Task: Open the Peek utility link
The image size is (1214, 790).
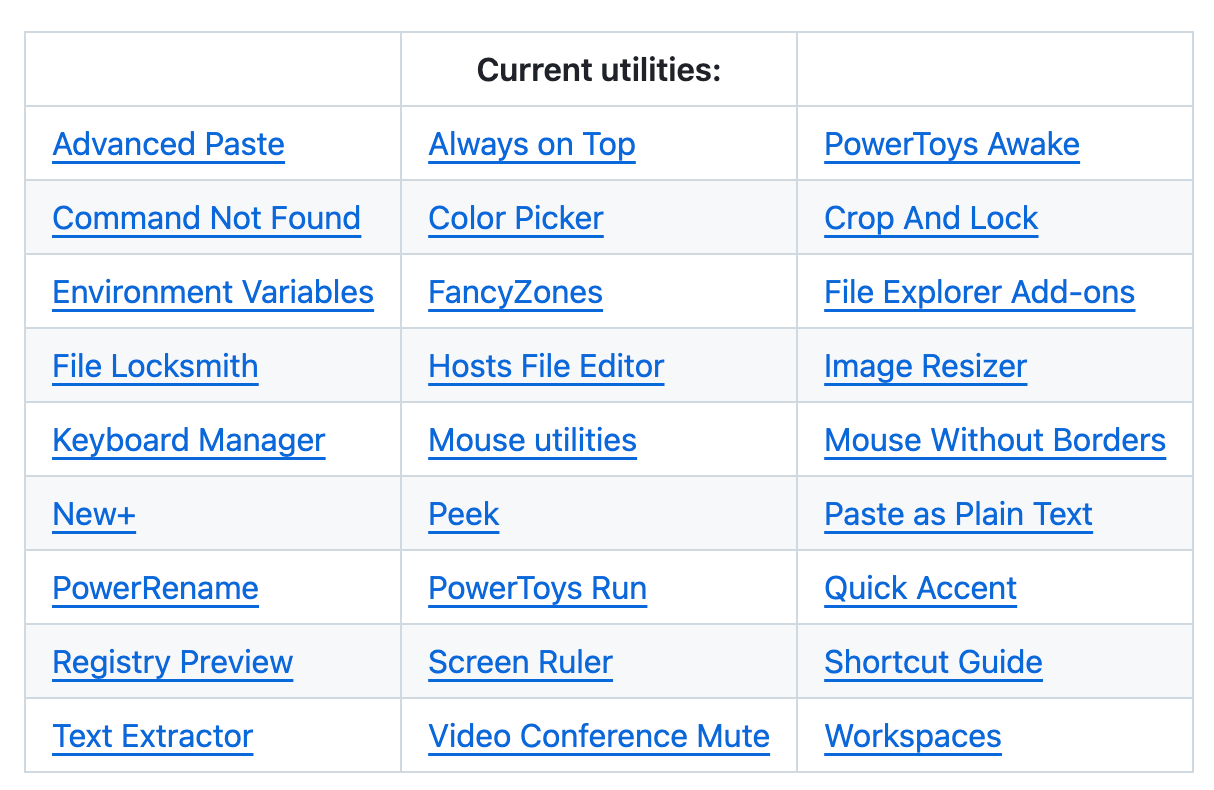Action: (464, 514)
